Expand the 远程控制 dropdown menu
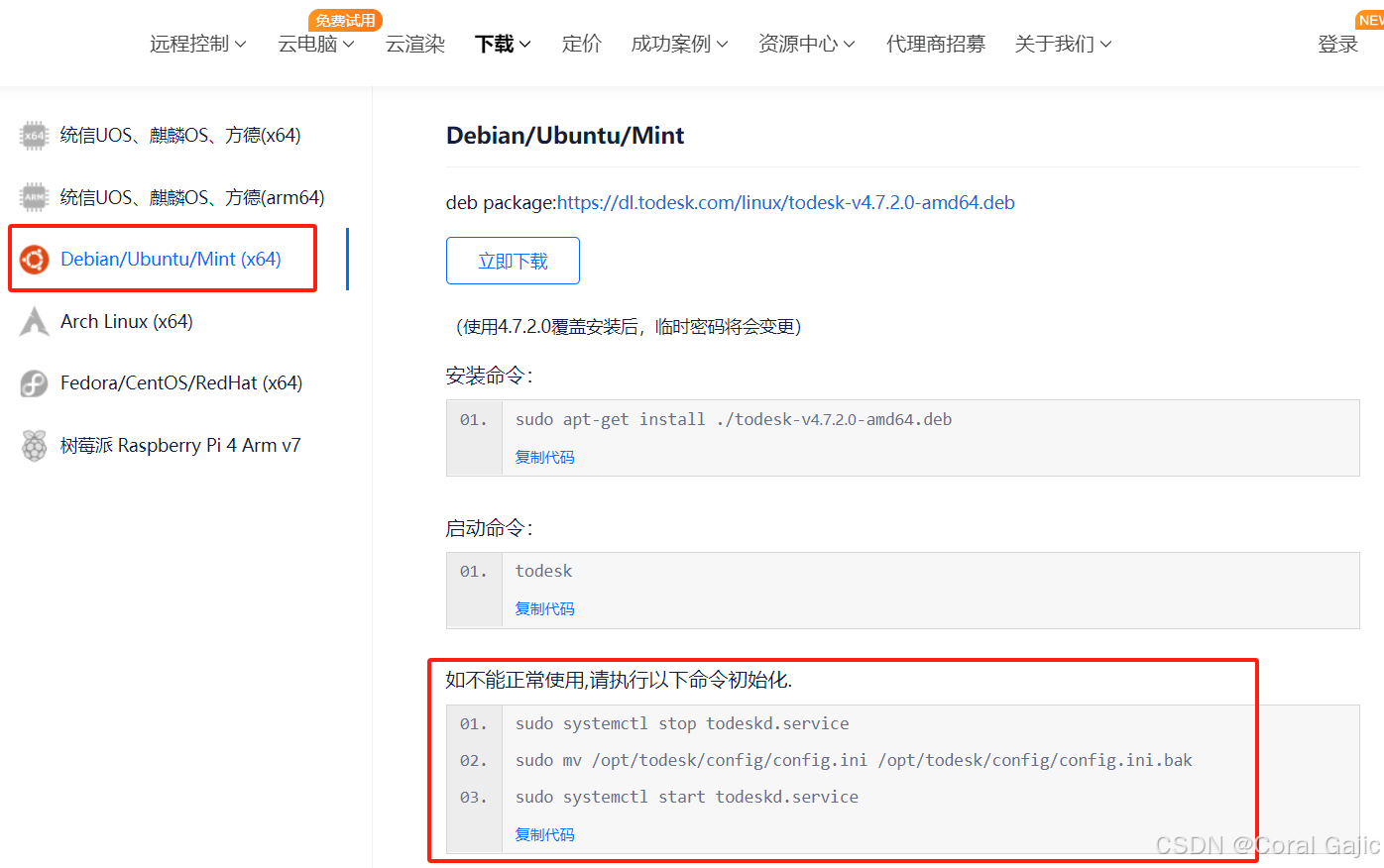The width and height of the screenshot is (1384, 868). 198,44
